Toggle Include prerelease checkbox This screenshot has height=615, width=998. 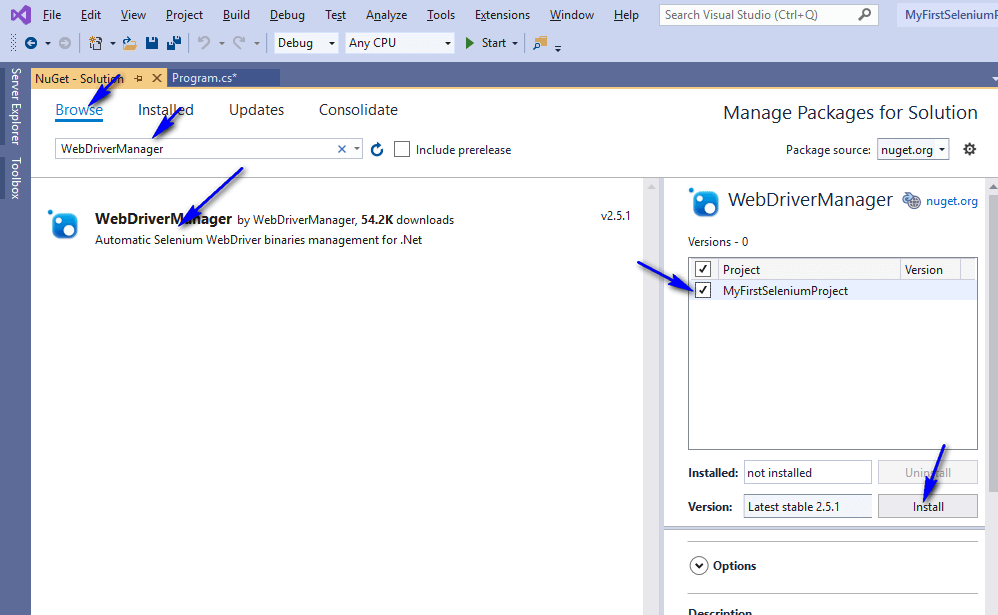tap(402, 149)
